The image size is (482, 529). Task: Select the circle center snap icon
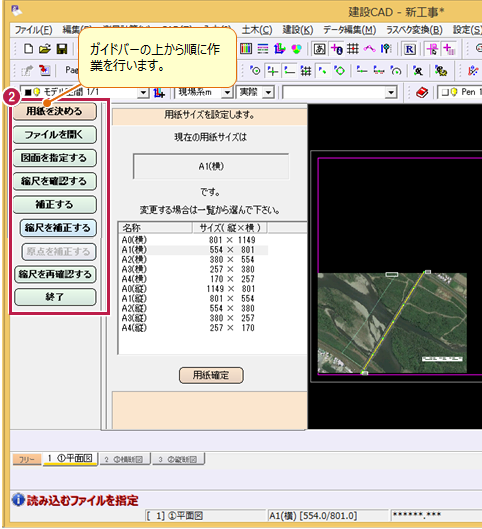click(x=256, y=71)
